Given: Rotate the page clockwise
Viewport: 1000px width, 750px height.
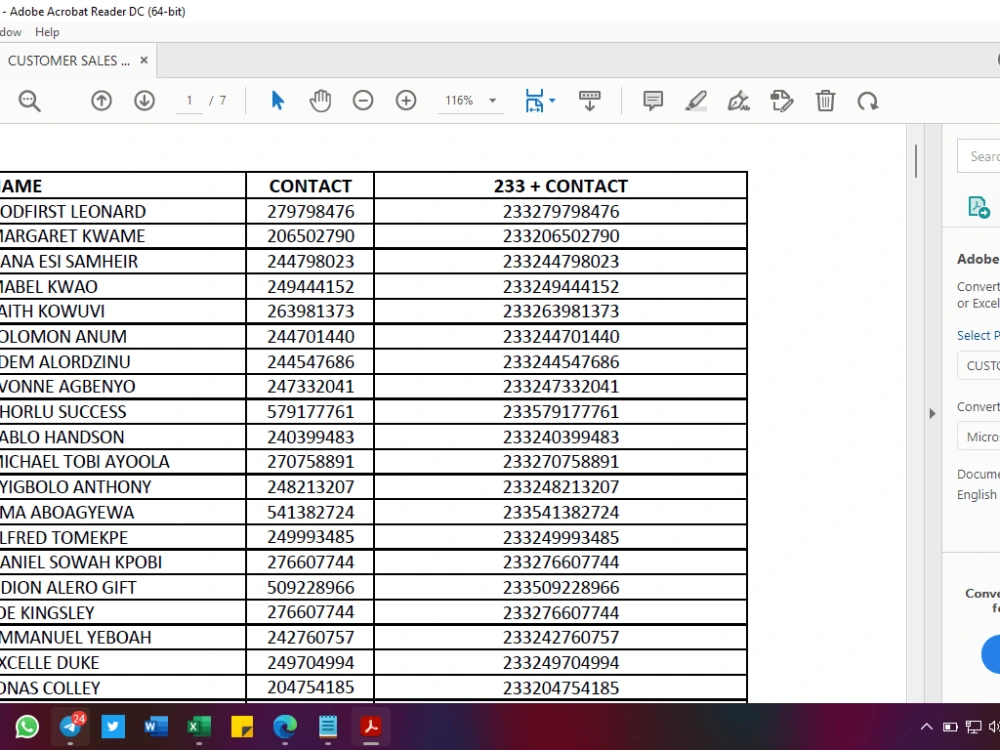Looking at the screenshot, I should pyautogui.click(x=868, y=101).
